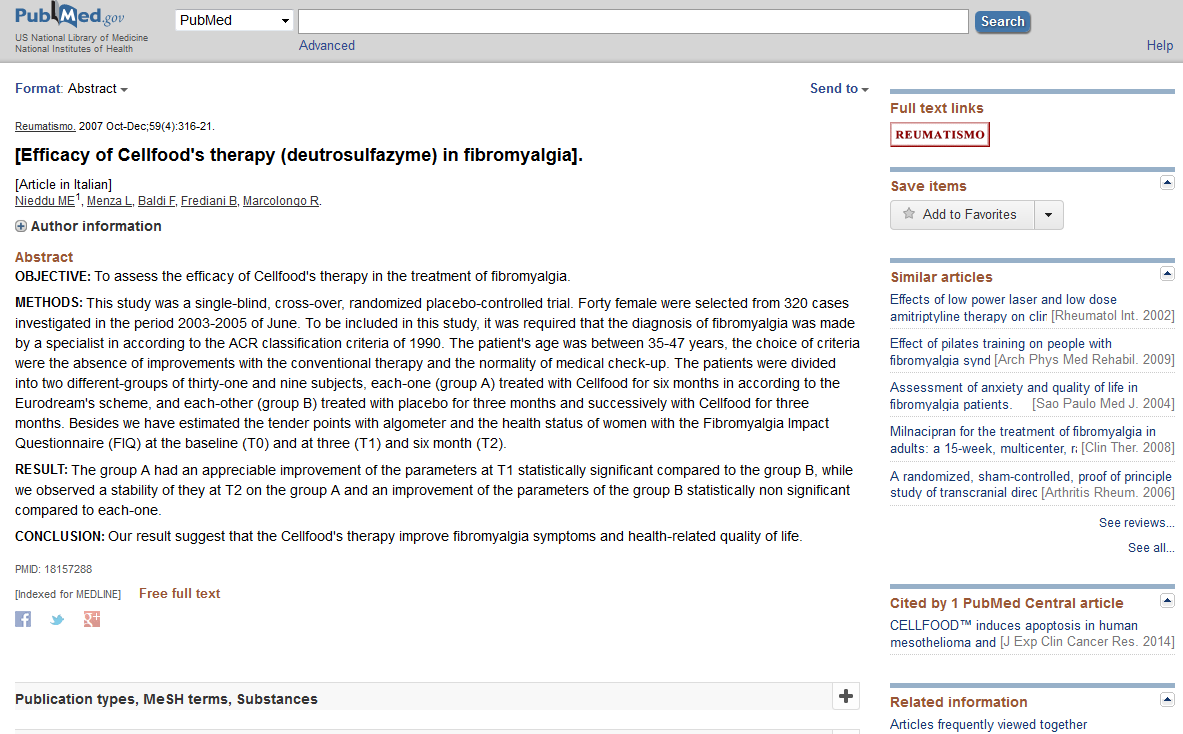Click the [Article in Italian] note

(x=63, y=185)
